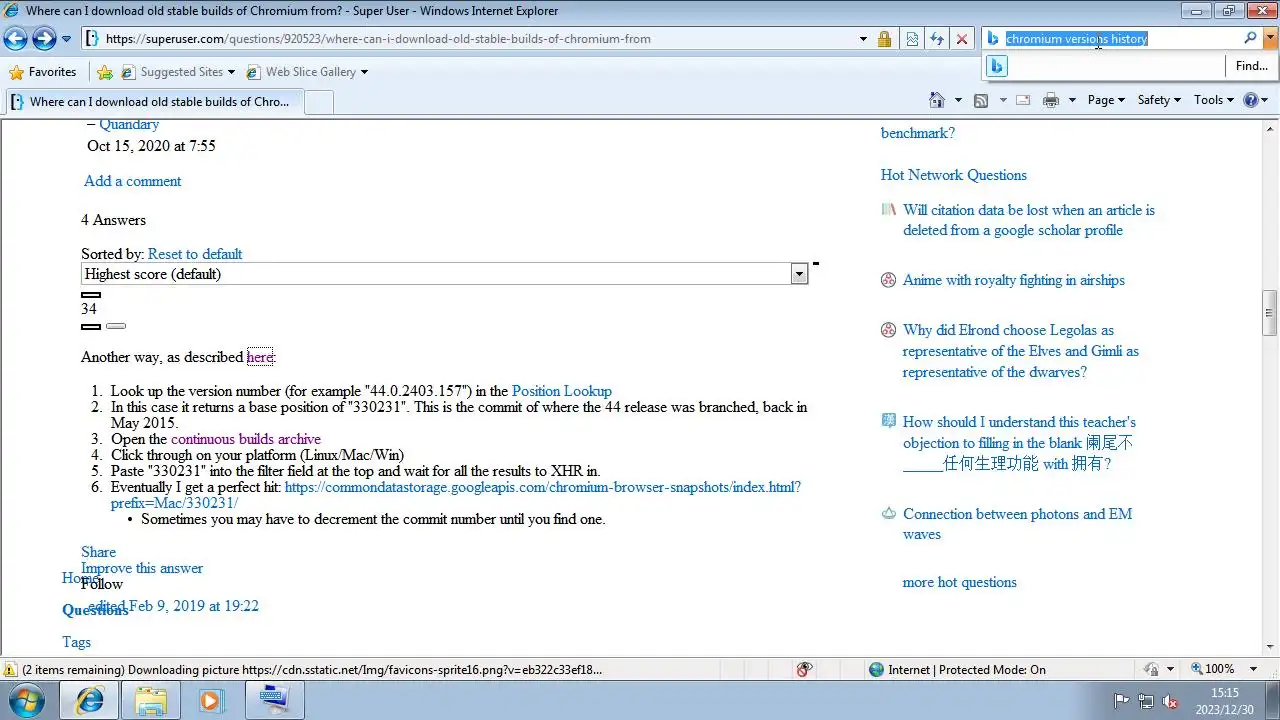Click the Hot Network Questions heading
The width and height of the screenshot is (1280, 720).
pos(954,175)
